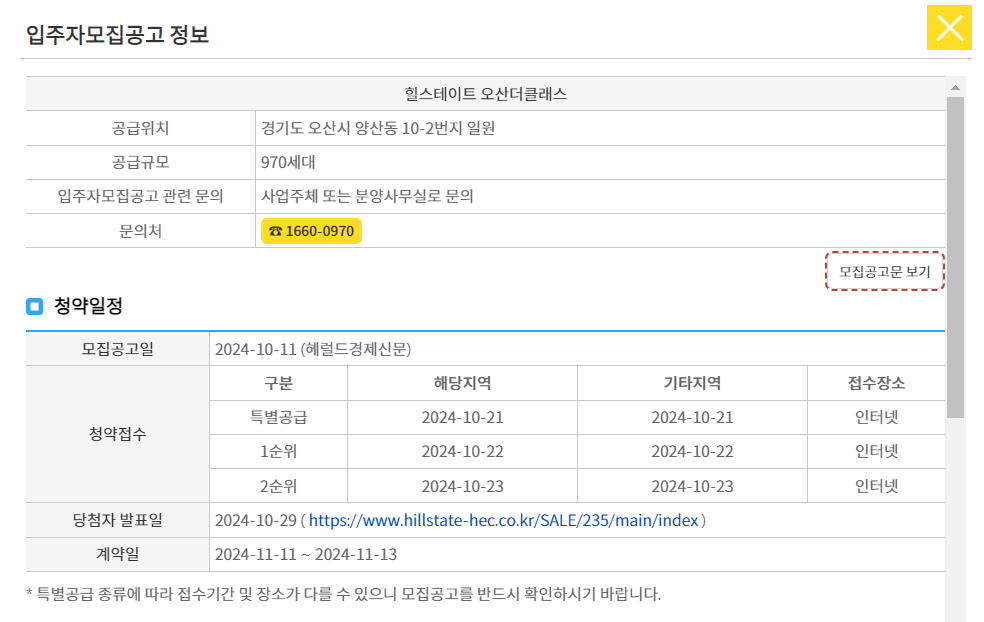The width and height of the screenshot is (984, 622).
Task: Click the 해당지역 column header
Action: (463, 383)
